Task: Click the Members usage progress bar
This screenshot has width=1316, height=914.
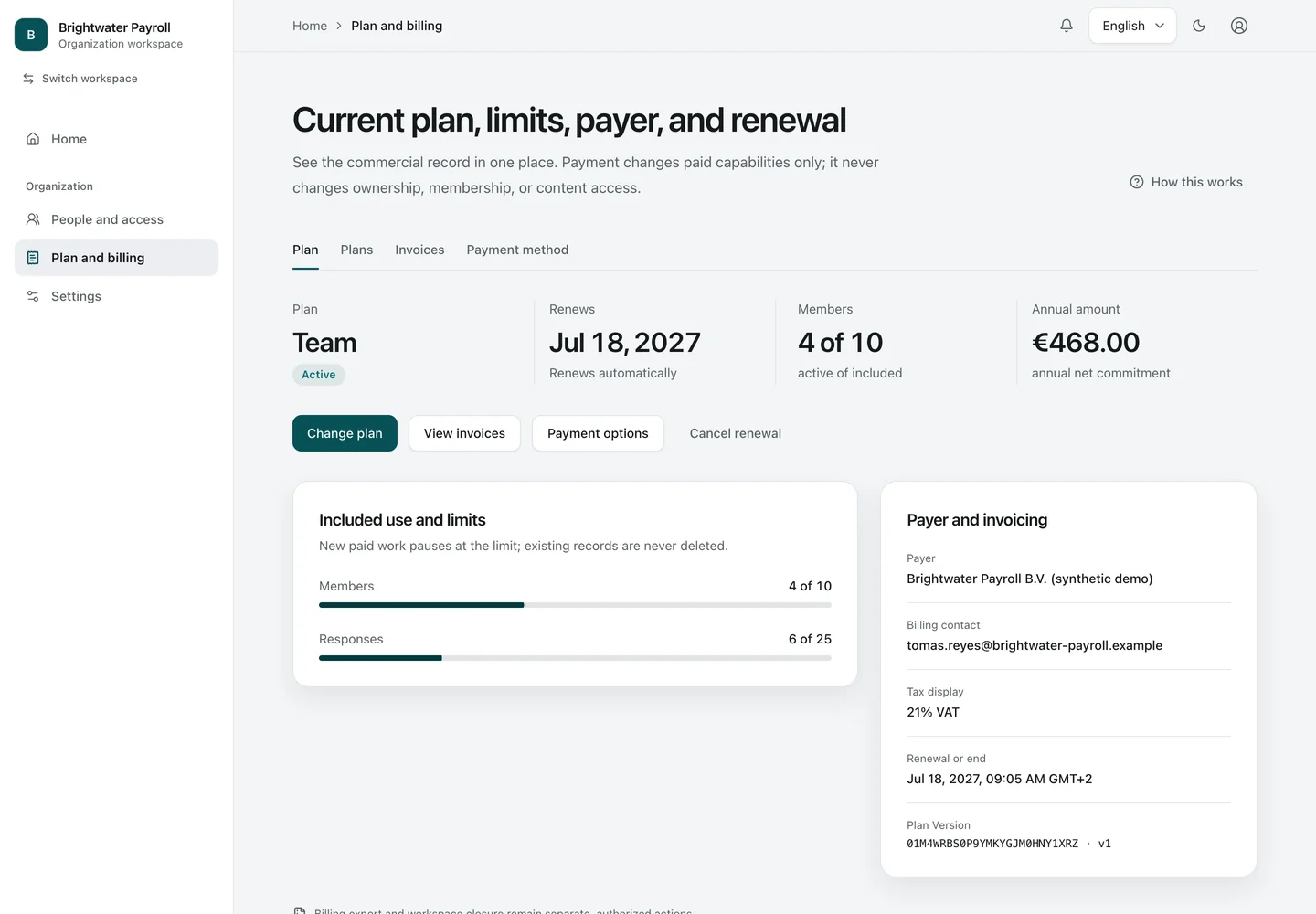Action: click(575, 605)
